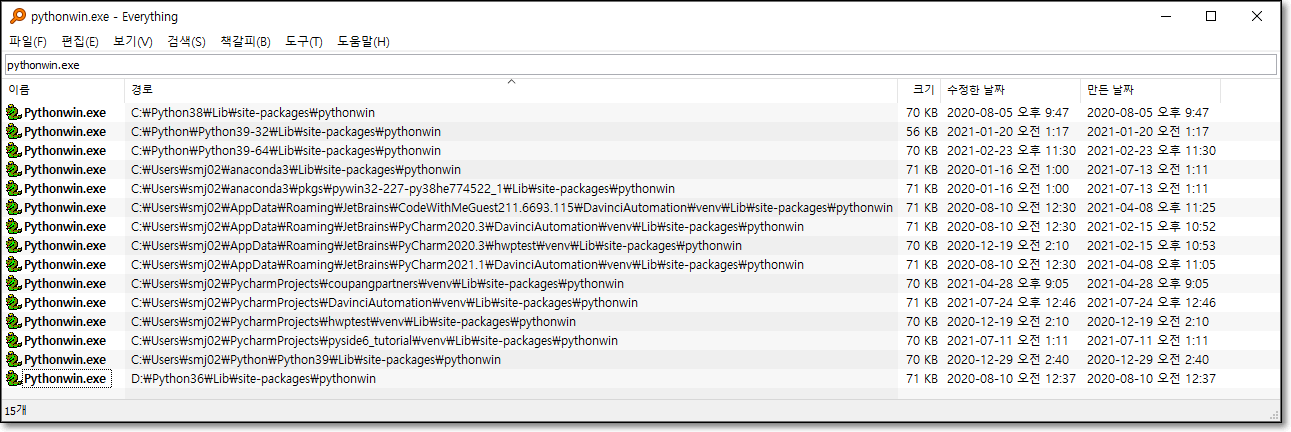The height and width of the screenshot is (432, 1291).
Task: Click file icon for PyCharm2021.1 DavinciAutomation row
Action: pyautogui.click(x=13, y=265)
